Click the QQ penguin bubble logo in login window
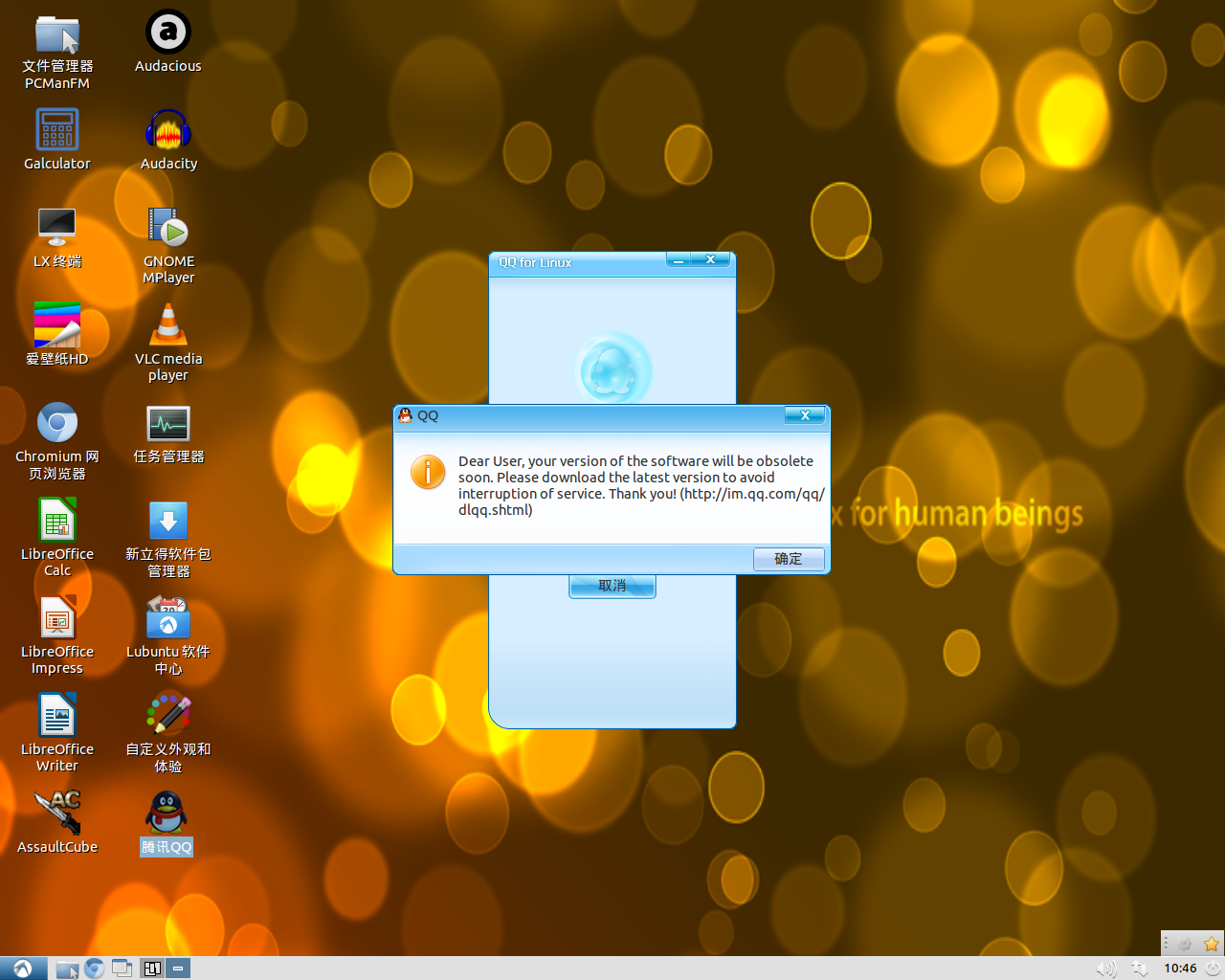1225x980 pixels. 612,369
